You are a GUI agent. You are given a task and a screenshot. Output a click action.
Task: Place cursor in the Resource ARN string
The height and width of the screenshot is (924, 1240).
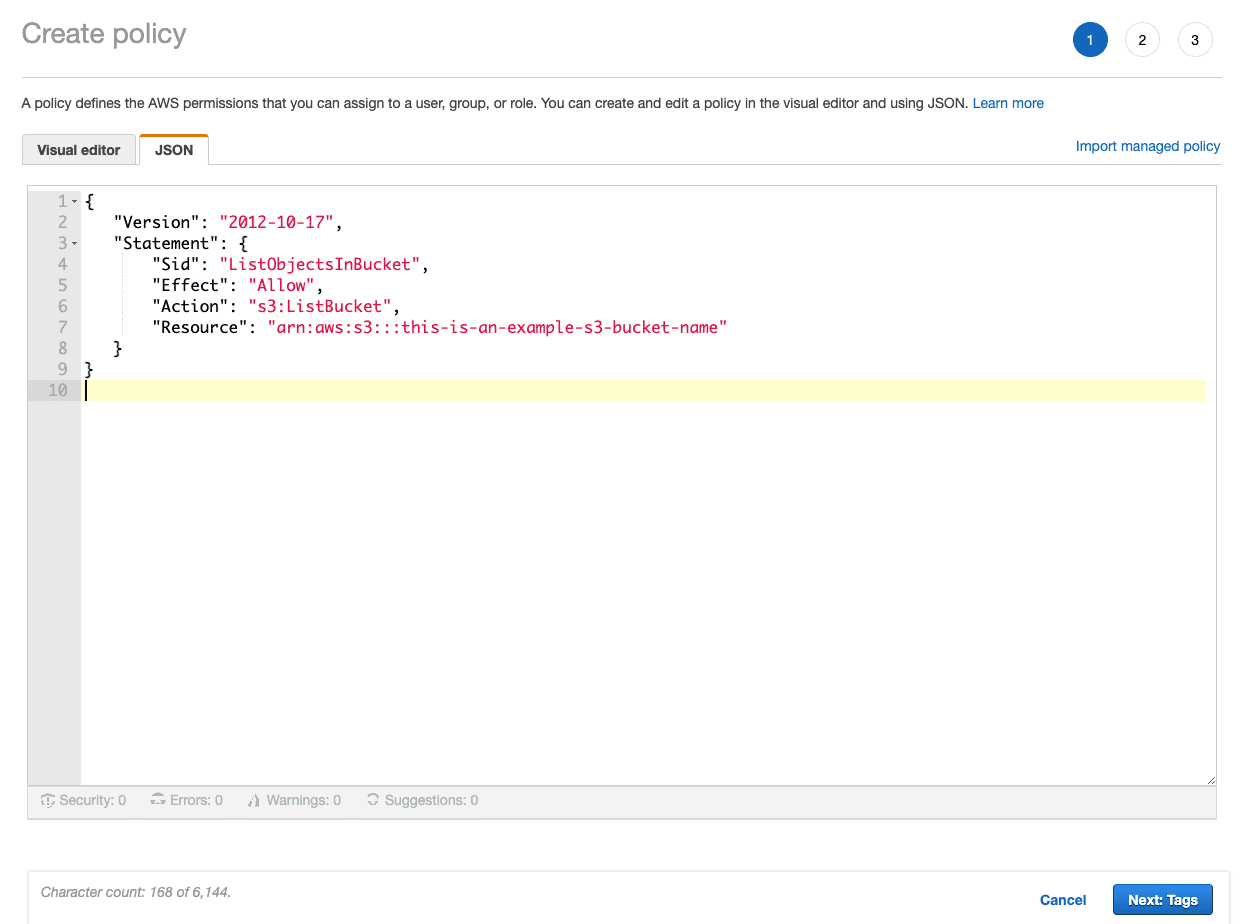(496, 327)
